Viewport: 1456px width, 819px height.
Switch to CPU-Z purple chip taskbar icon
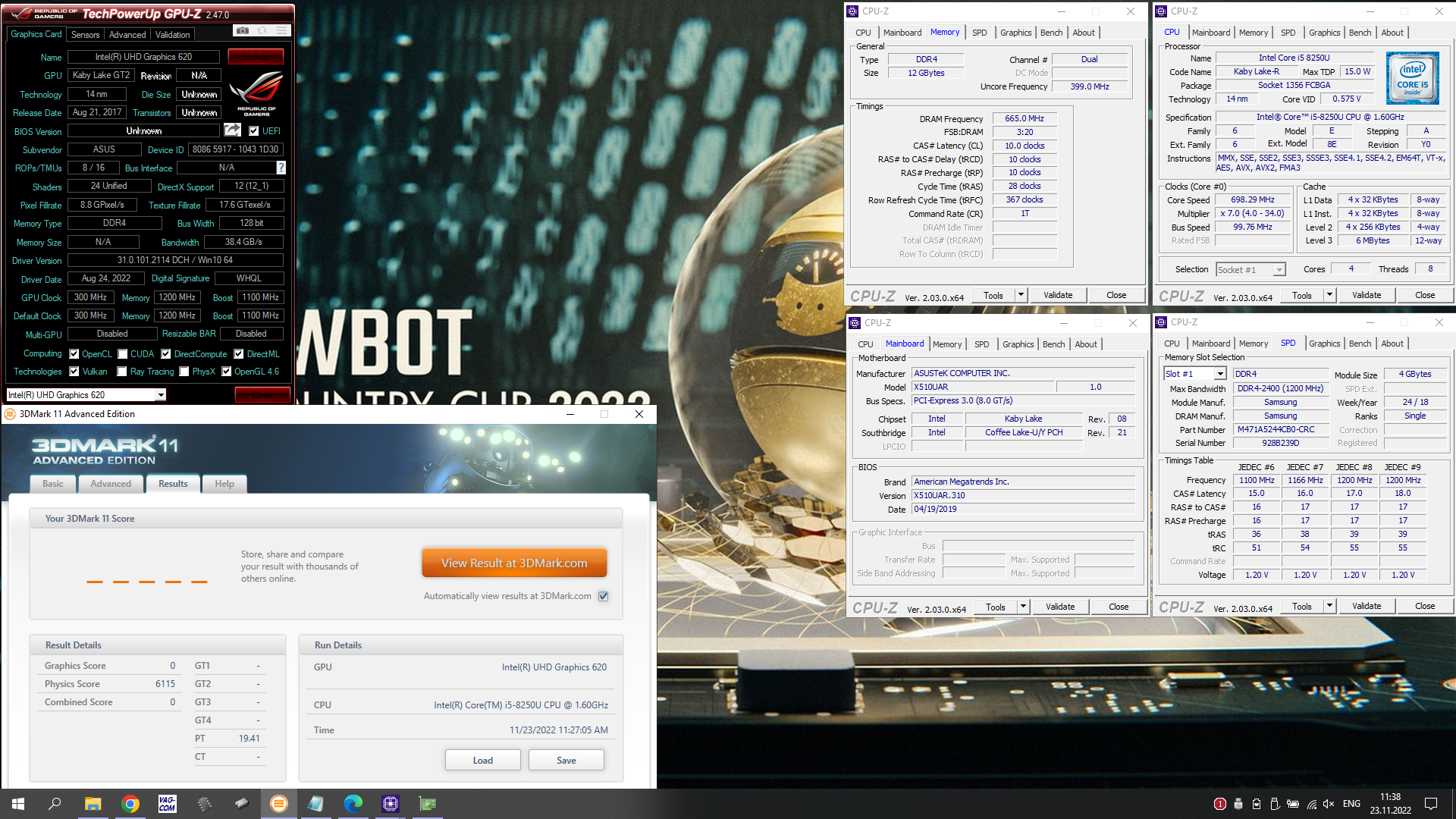[391, 804]
